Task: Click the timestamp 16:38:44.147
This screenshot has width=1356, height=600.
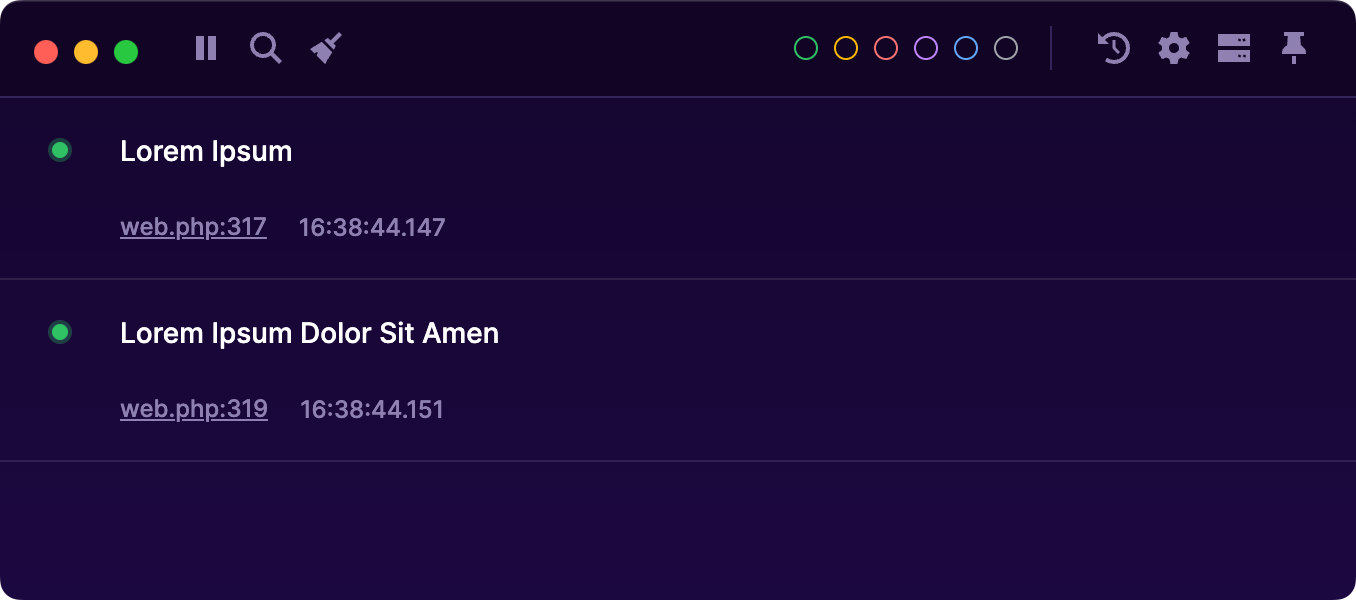Action: [x=372, y=227]
